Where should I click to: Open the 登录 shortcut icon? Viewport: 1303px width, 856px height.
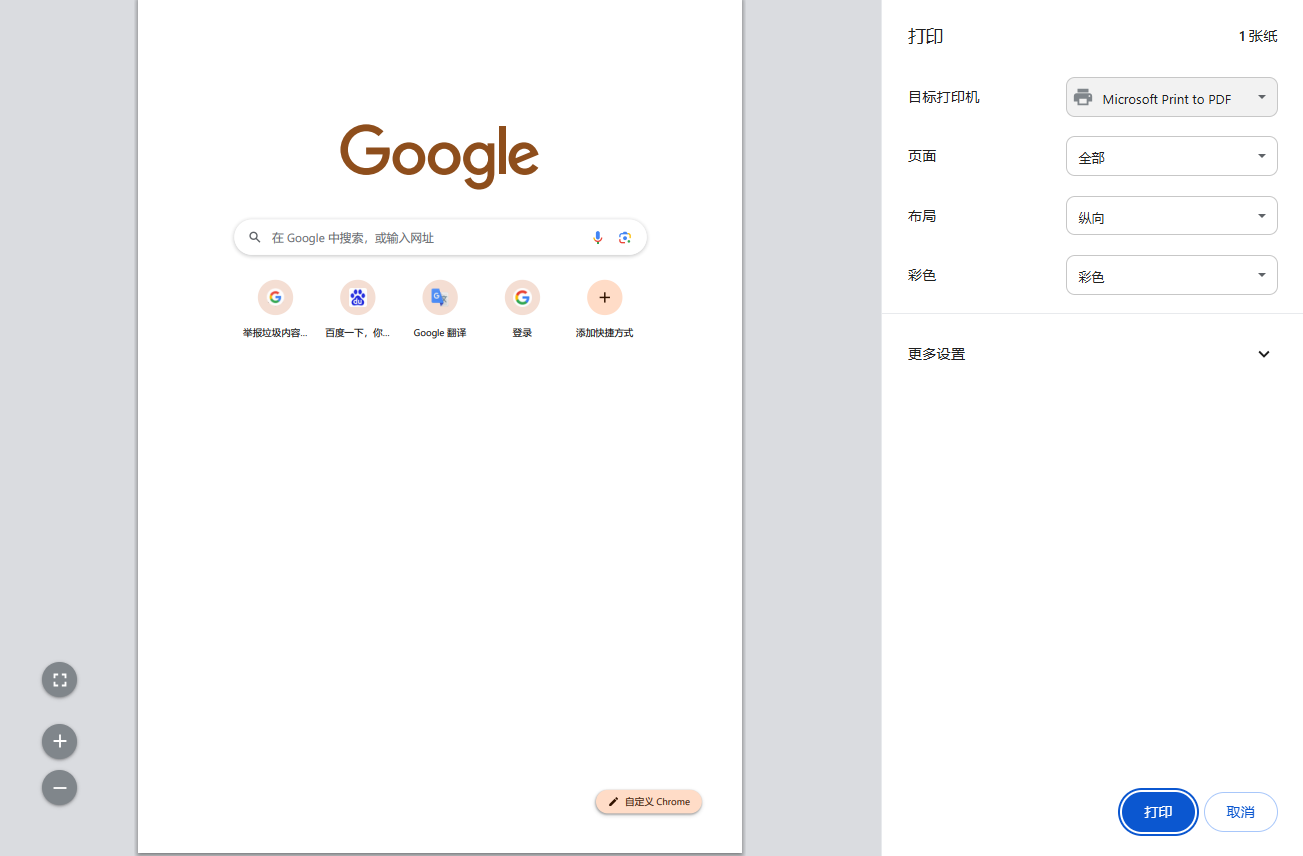point(522,297)
